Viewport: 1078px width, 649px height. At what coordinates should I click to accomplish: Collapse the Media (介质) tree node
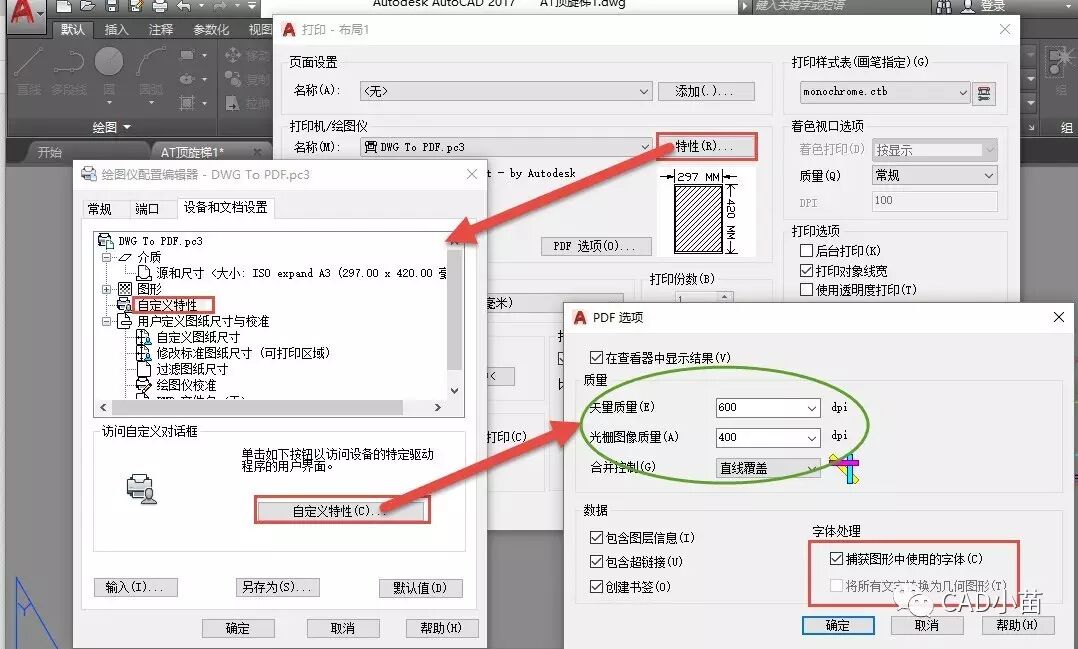106,257
